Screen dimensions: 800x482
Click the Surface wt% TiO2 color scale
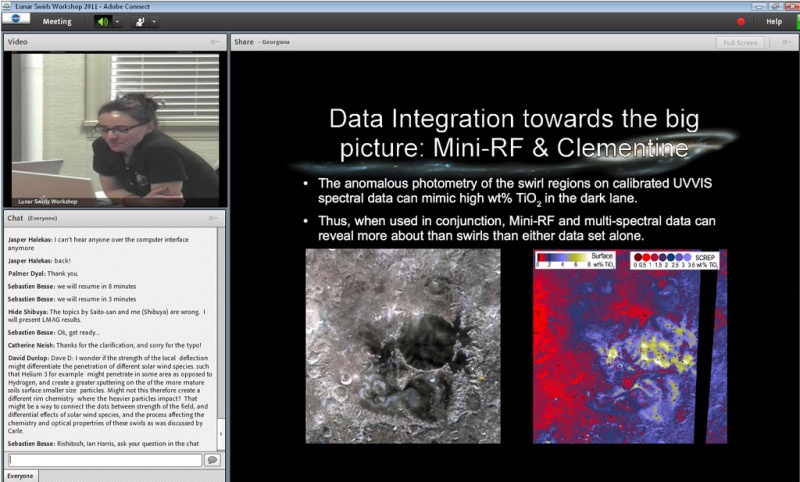point(575,260)
